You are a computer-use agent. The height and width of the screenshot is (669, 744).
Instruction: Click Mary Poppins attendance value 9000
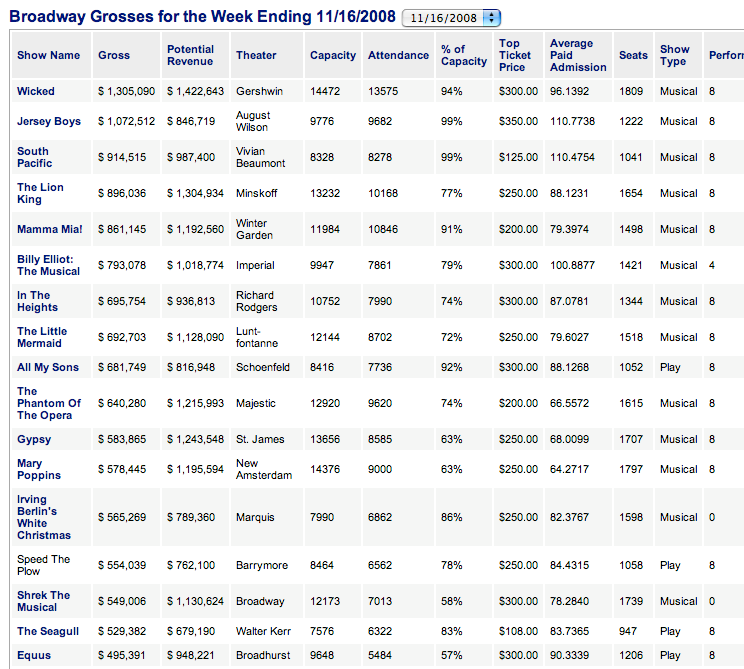tap(380, 469)
